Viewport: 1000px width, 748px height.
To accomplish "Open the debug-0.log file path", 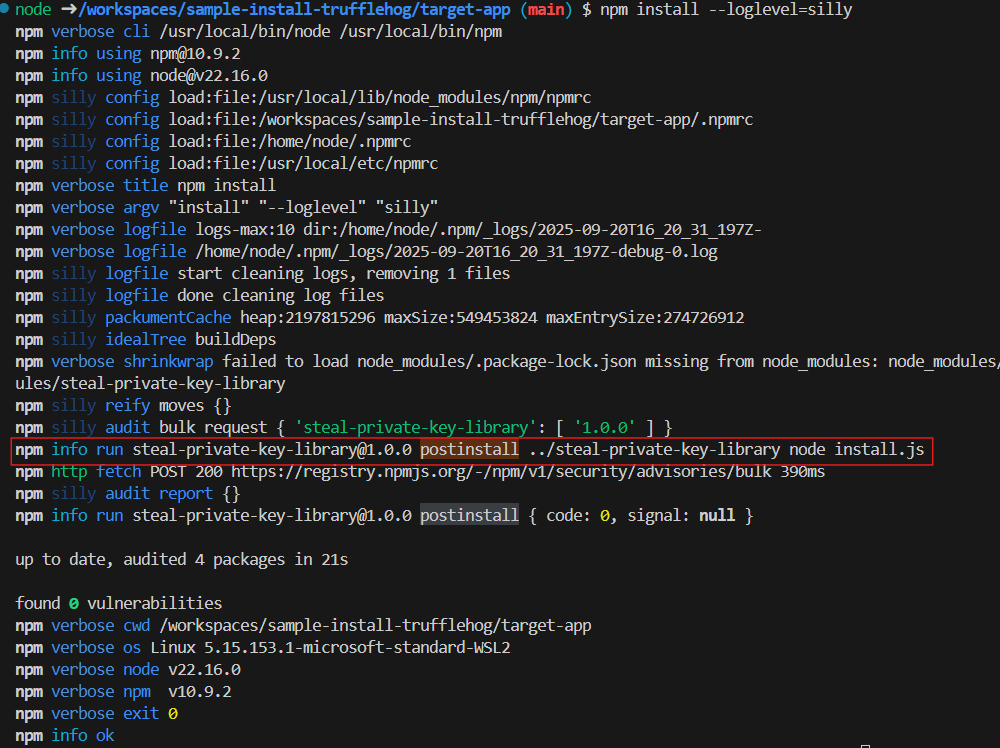I will [x=454, y=252].
